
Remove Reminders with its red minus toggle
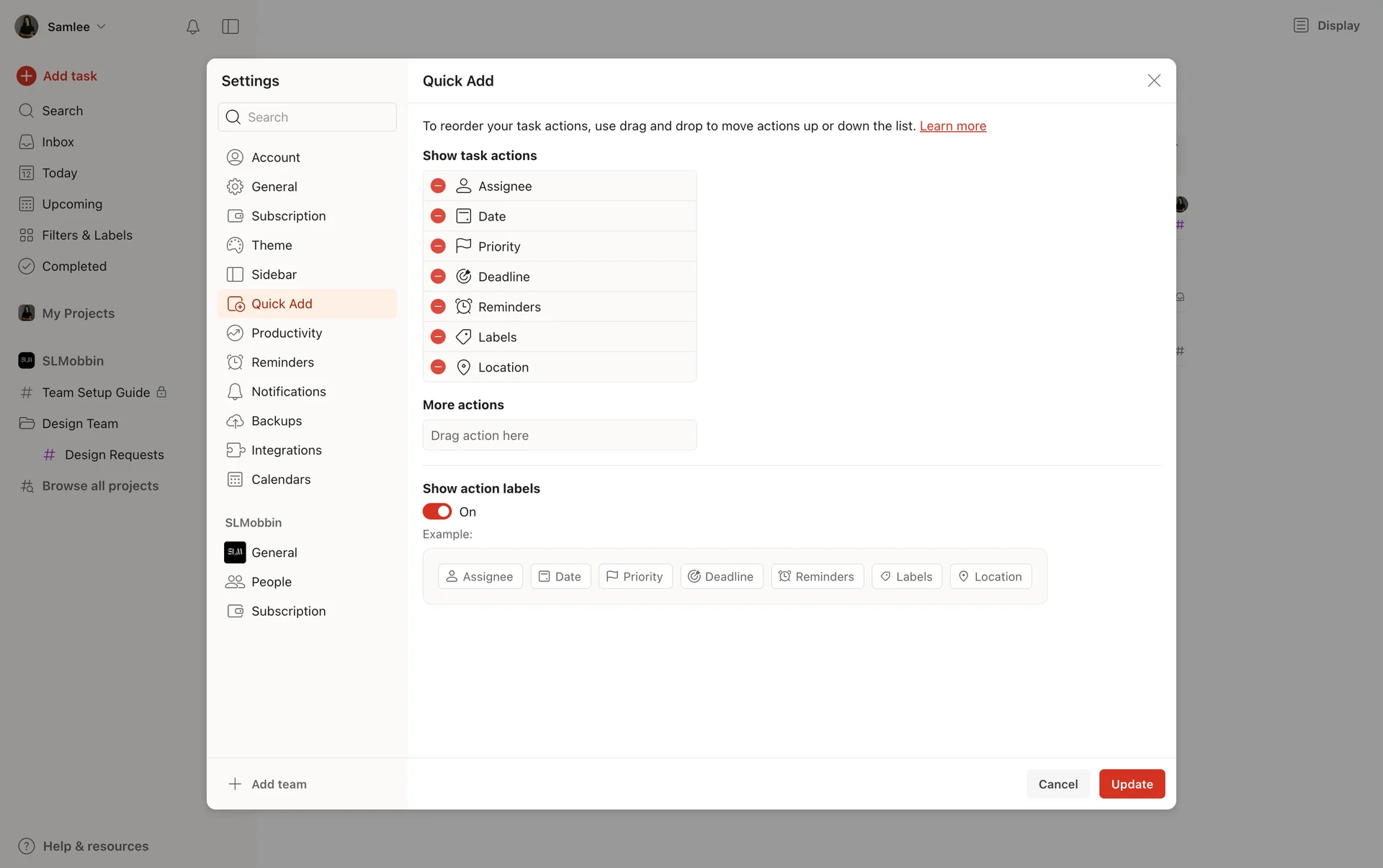(438, 307)
